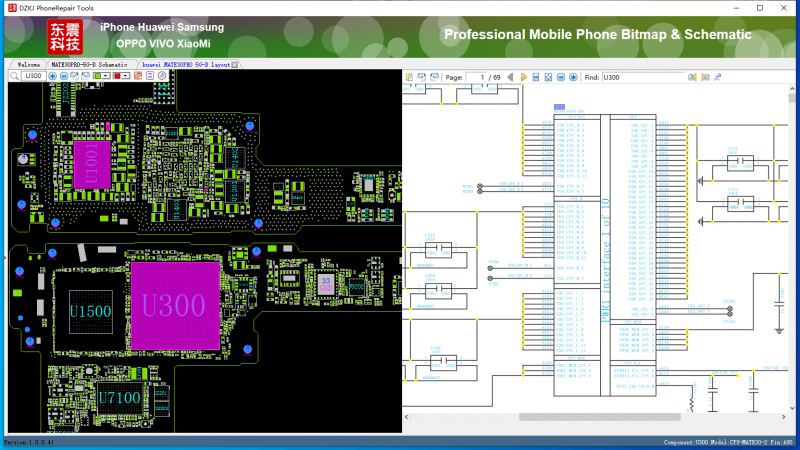Viewport: 800px width, 450px height.
Task: Select the U1001 chip on board layout
Action: (x=92, y=164)
